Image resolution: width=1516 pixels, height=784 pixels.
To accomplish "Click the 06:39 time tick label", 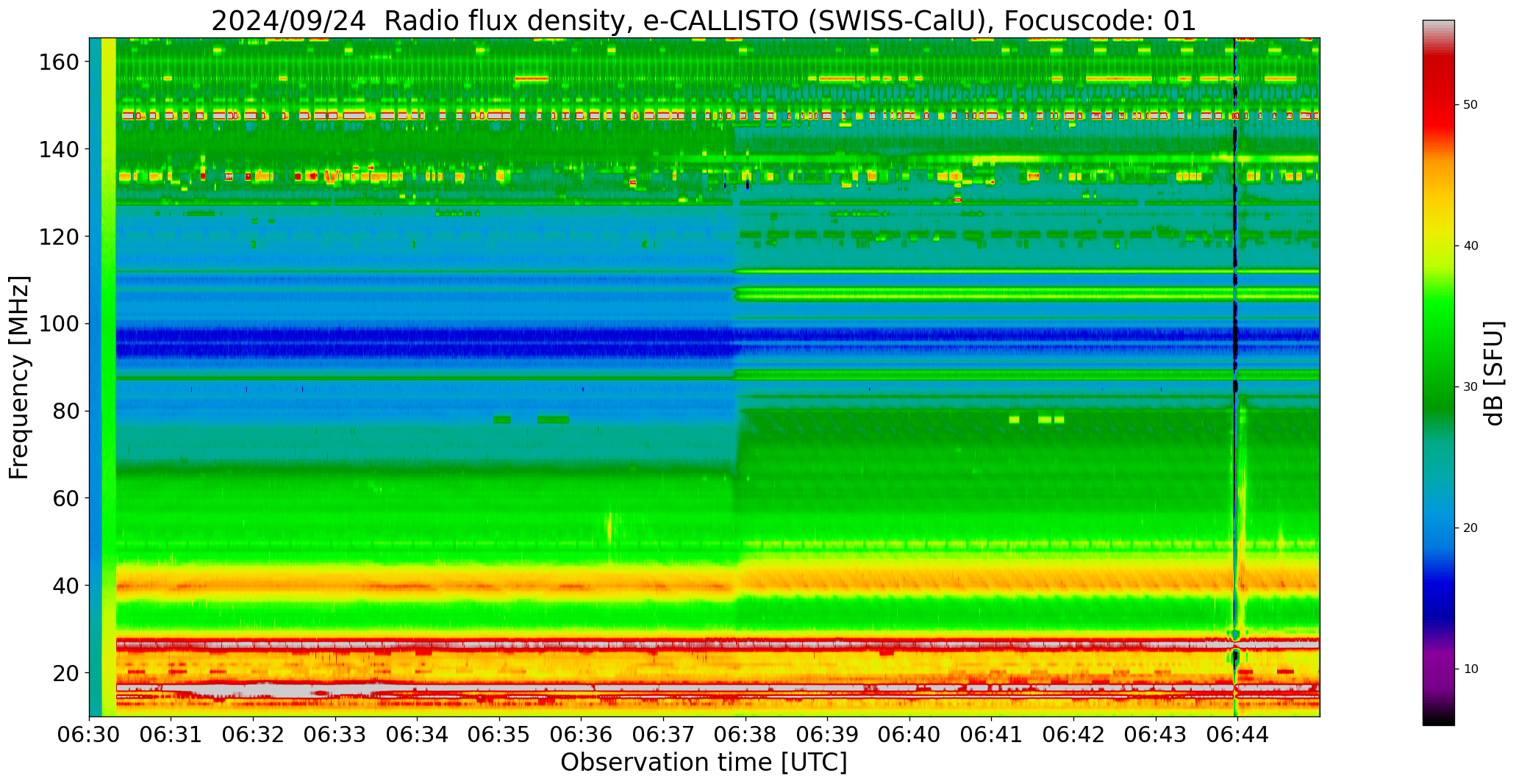I will coord(828,733).
